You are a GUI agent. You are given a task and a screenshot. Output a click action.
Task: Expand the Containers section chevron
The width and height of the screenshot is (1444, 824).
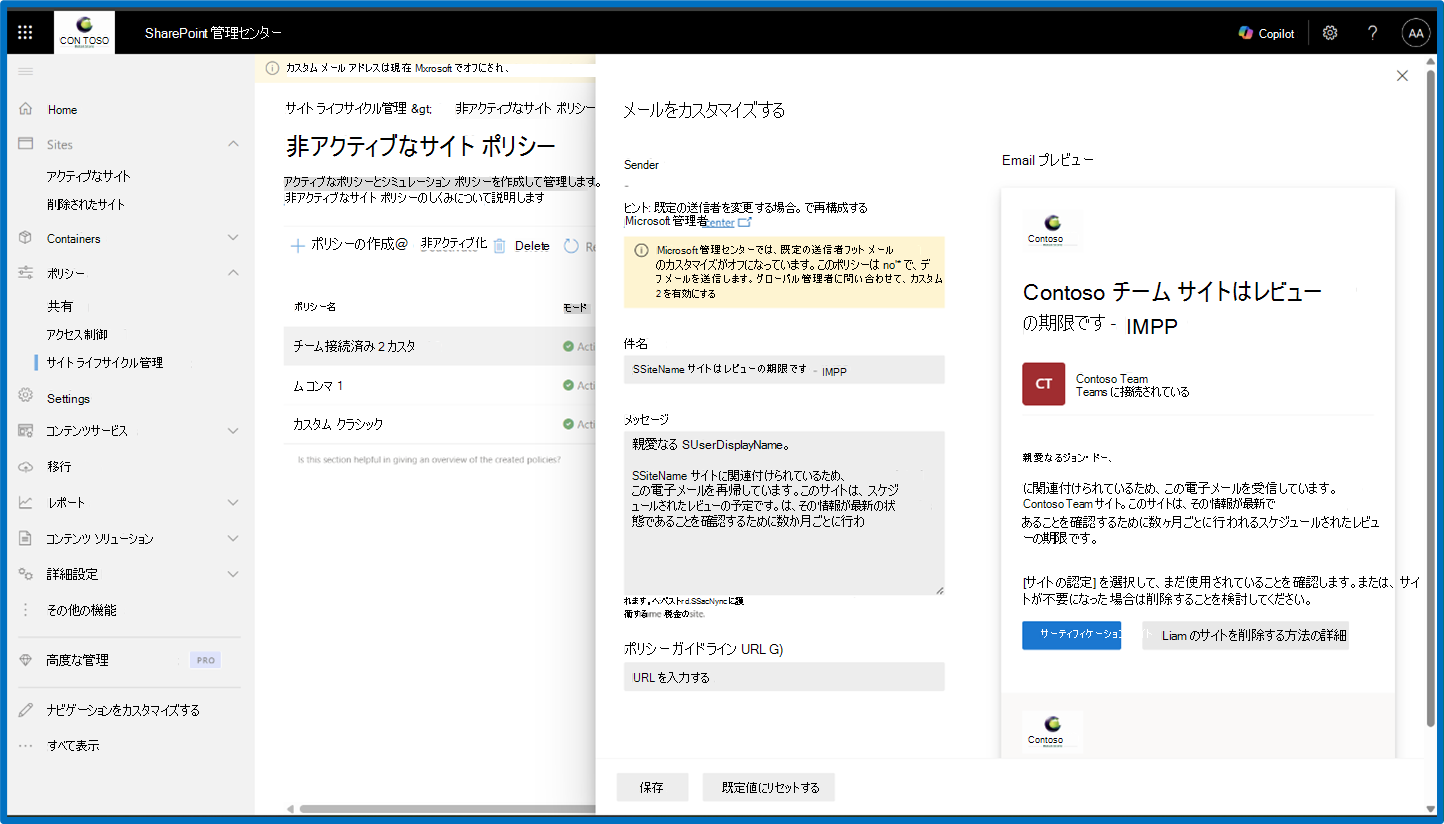(233, 238)
